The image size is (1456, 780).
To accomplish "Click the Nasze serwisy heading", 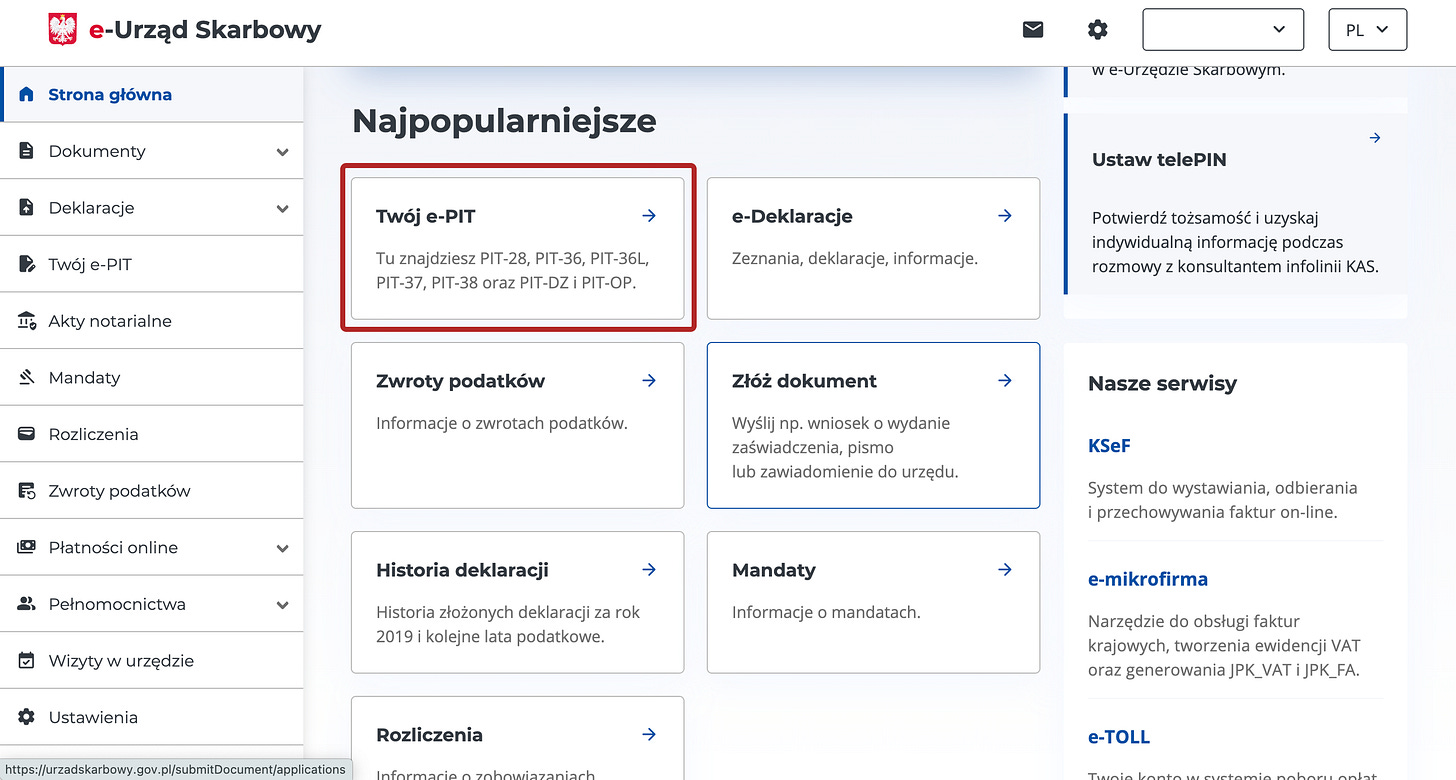I will [x=1162, y=383].
